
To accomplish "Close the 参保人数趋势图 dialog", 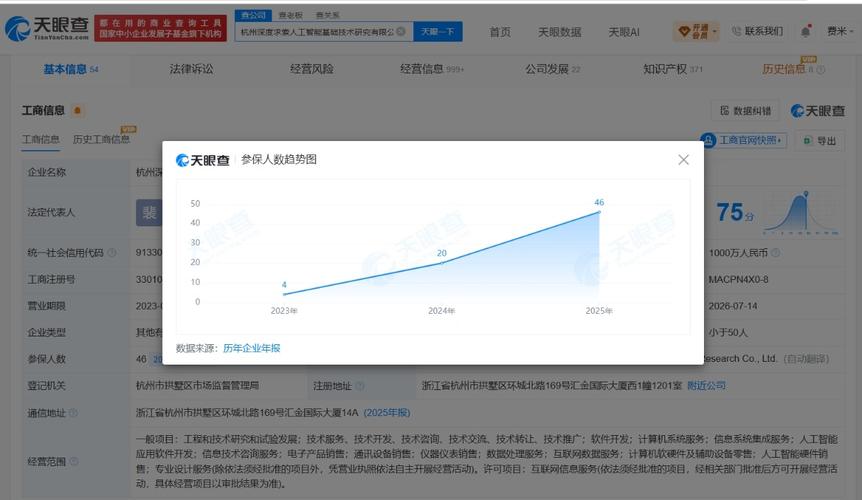I will 683,160.
